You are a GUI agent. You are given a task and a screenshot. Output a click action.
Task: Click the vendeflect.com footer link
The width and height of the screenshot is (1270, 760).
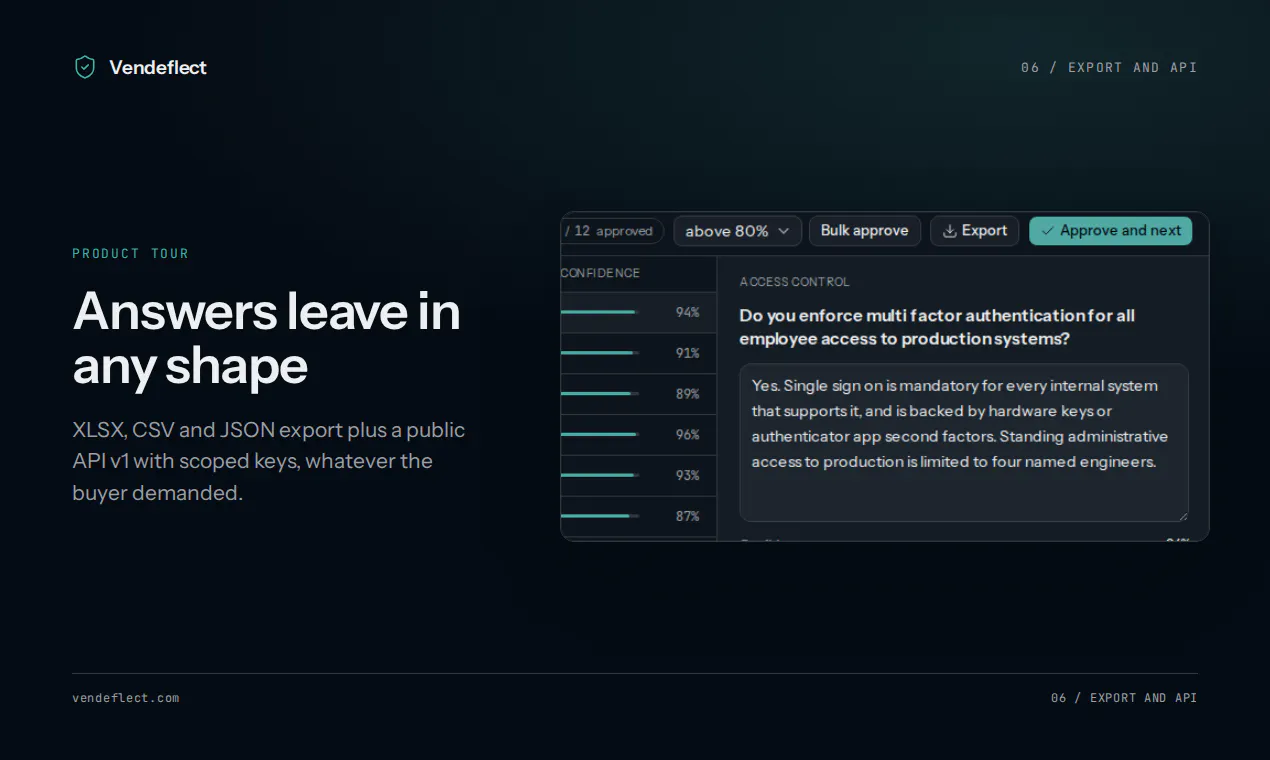[x=126, y=698]
